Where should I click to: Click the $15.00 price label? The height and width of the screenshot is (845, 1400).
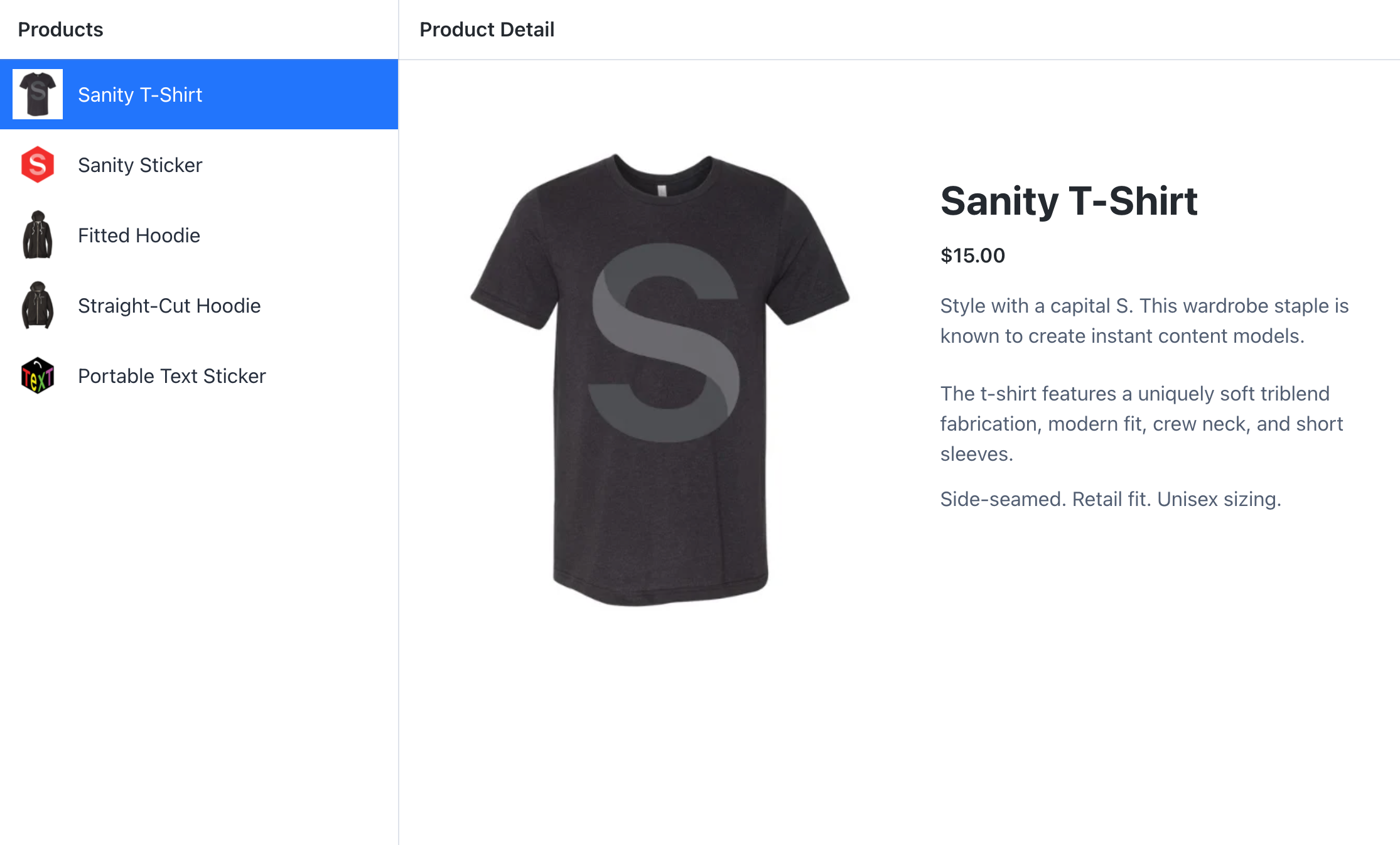click(x=972, y=256)
